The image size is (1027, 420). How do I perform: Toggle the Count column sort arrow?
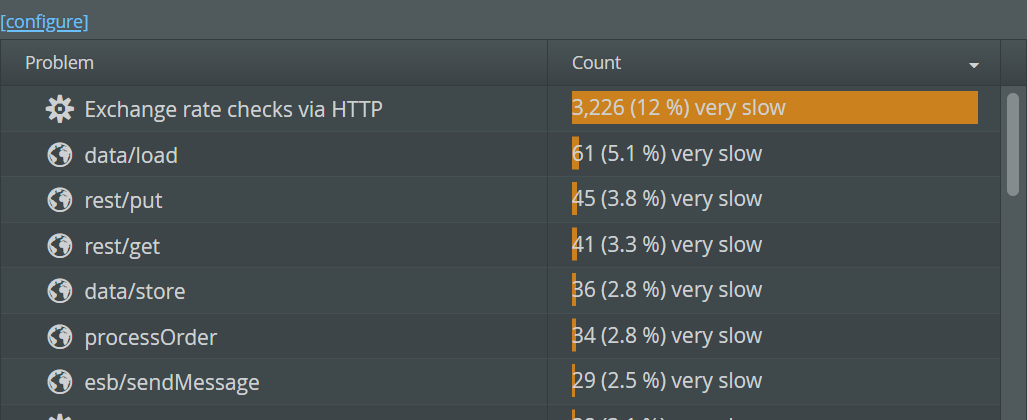974,65
